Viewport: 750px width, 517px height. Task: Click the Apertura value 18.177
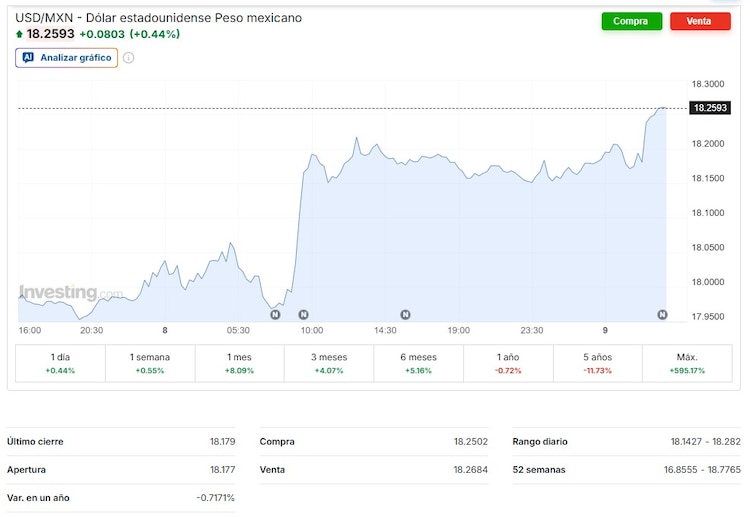pyautogui.click(x=222, y=470)
